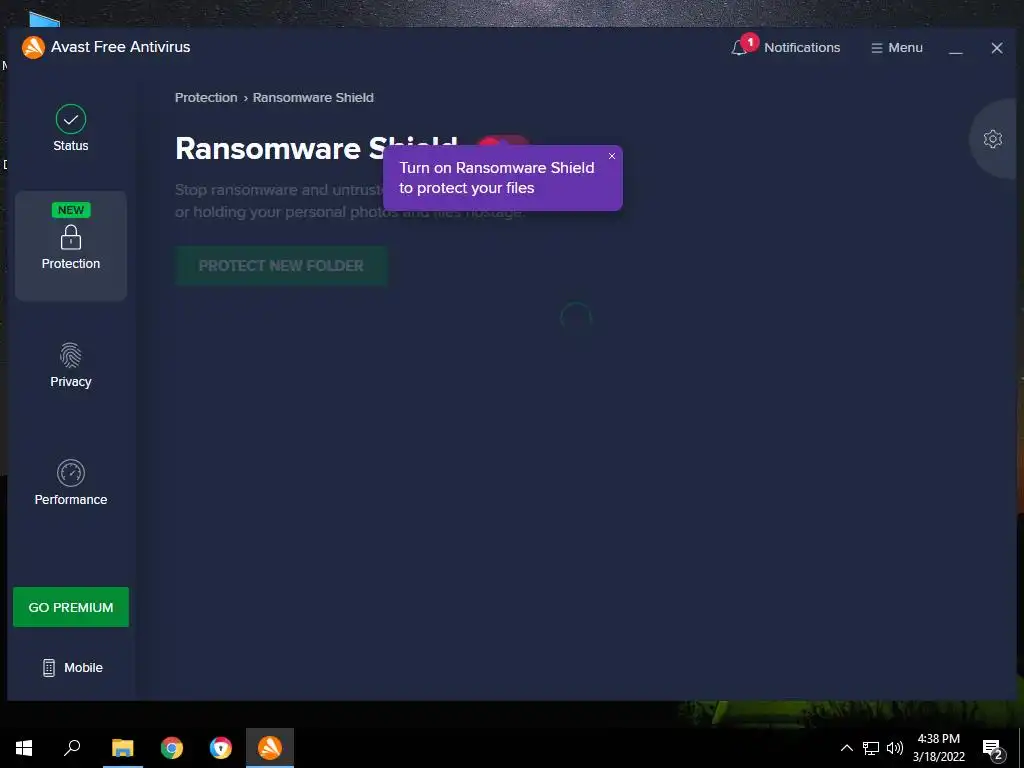Click Avast Antivirus taskbar icon
The height and width of the screenshot is (768, 1024).
[x=270, y=748]
